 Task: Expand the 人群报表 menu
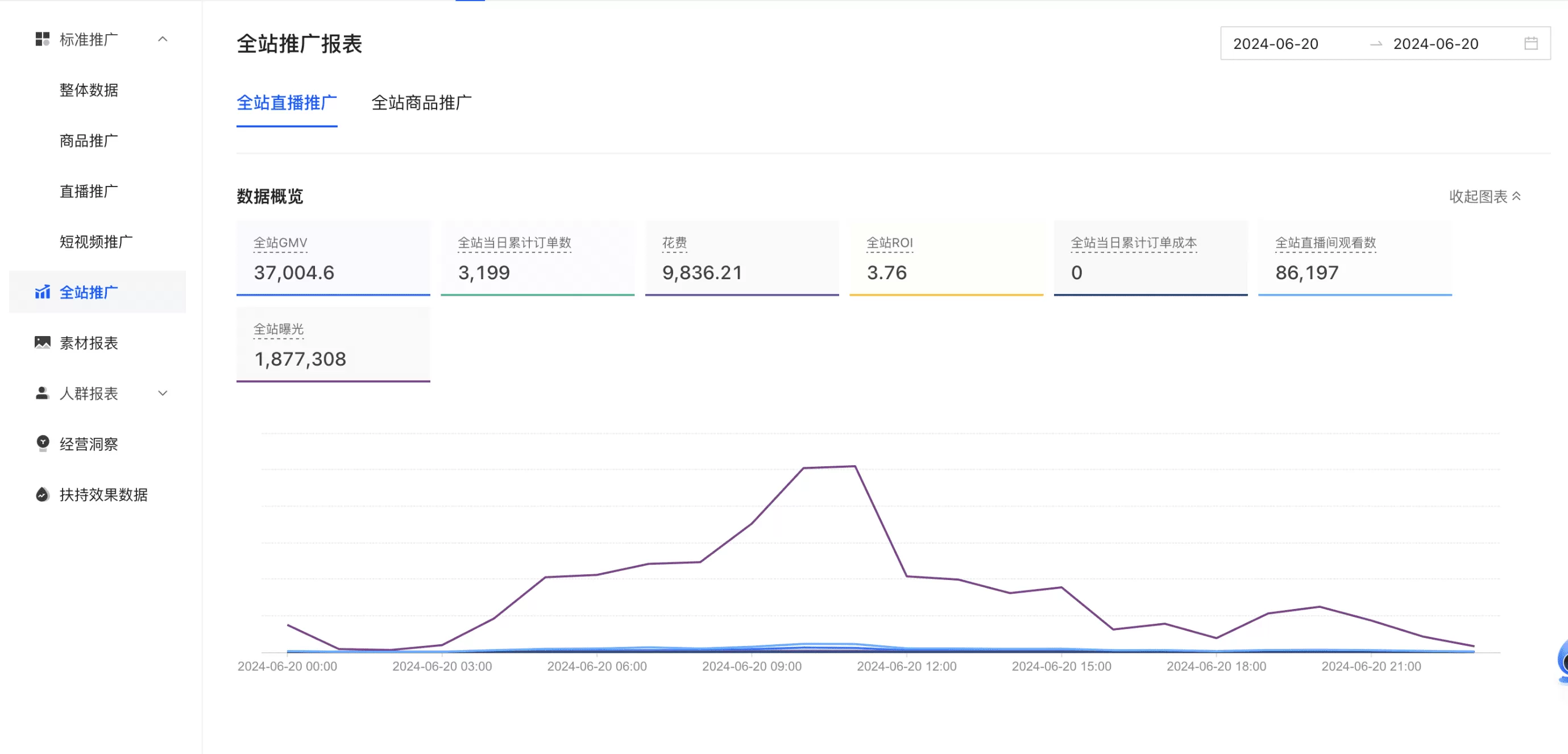162,393
